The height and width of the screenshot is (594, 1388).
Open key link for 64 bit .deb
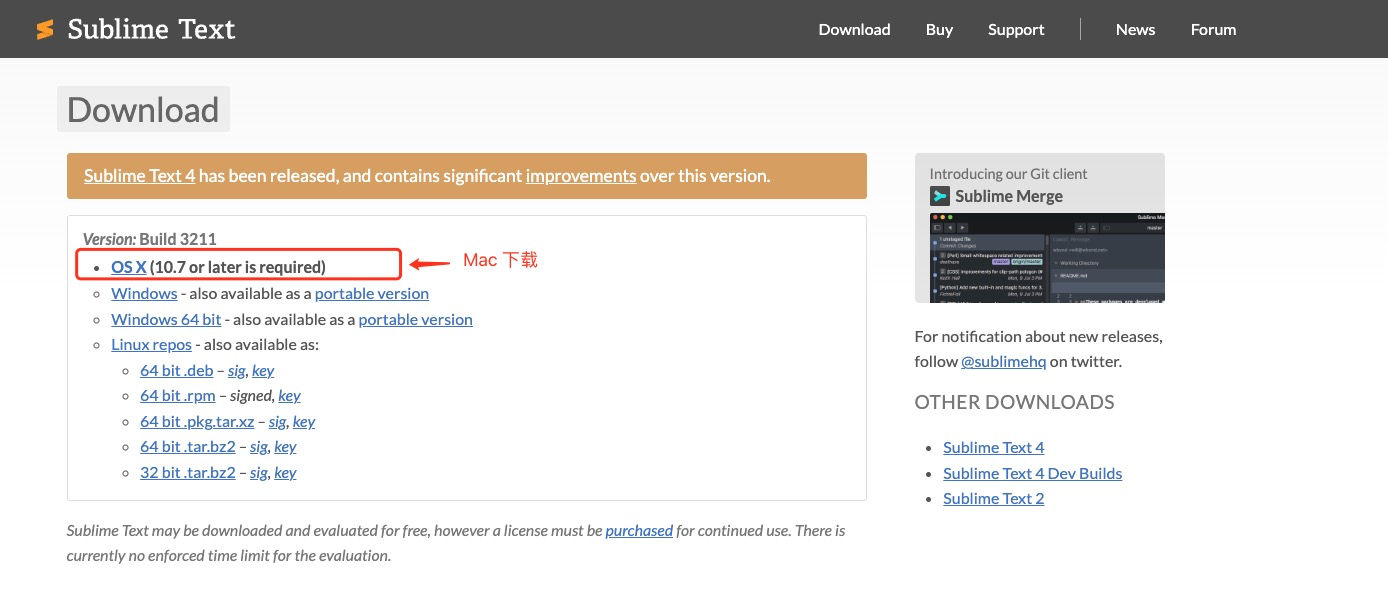pos(263,370)
